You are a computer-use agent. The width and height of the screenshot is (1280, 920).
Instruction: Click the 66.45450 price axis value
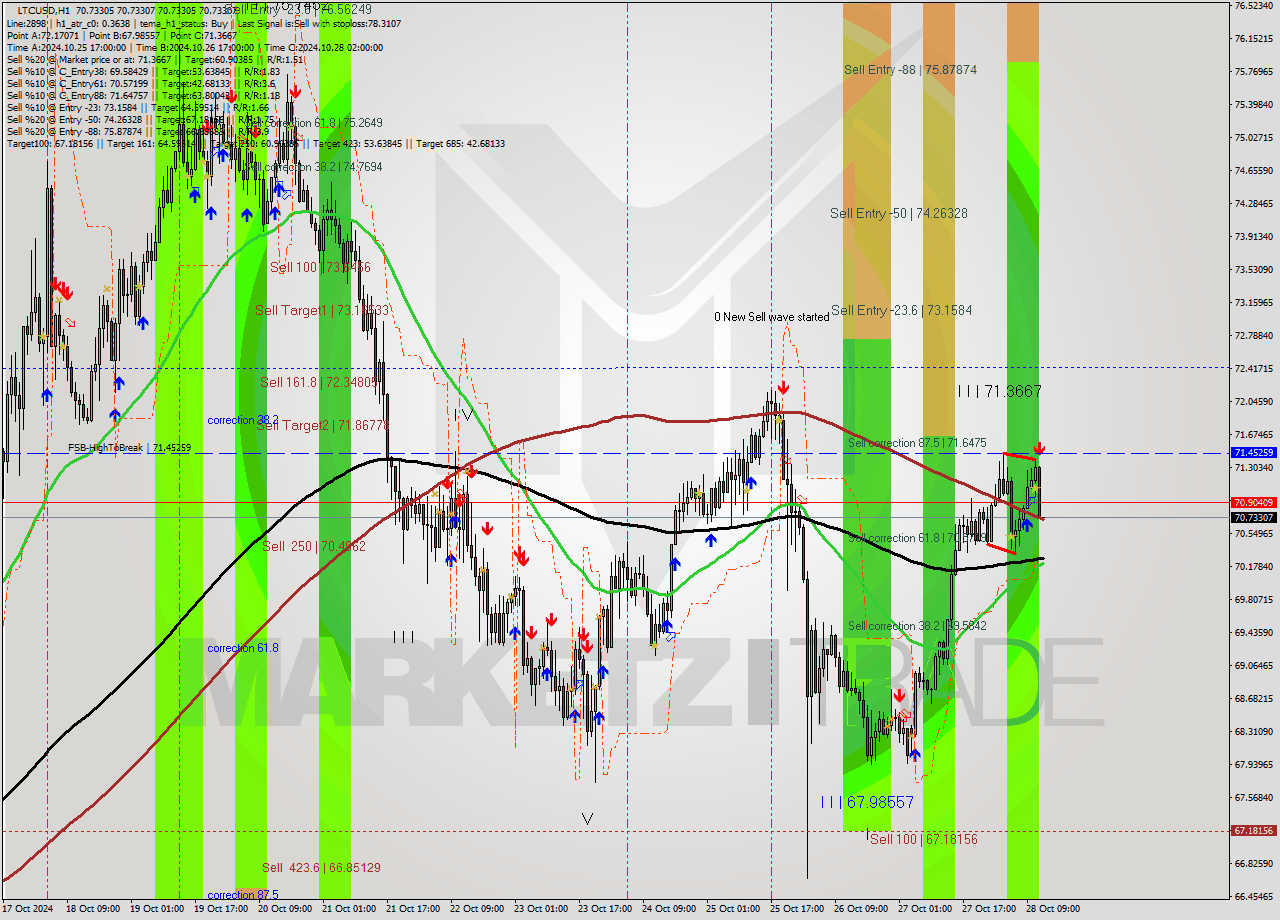click(x=1253, y=896)
